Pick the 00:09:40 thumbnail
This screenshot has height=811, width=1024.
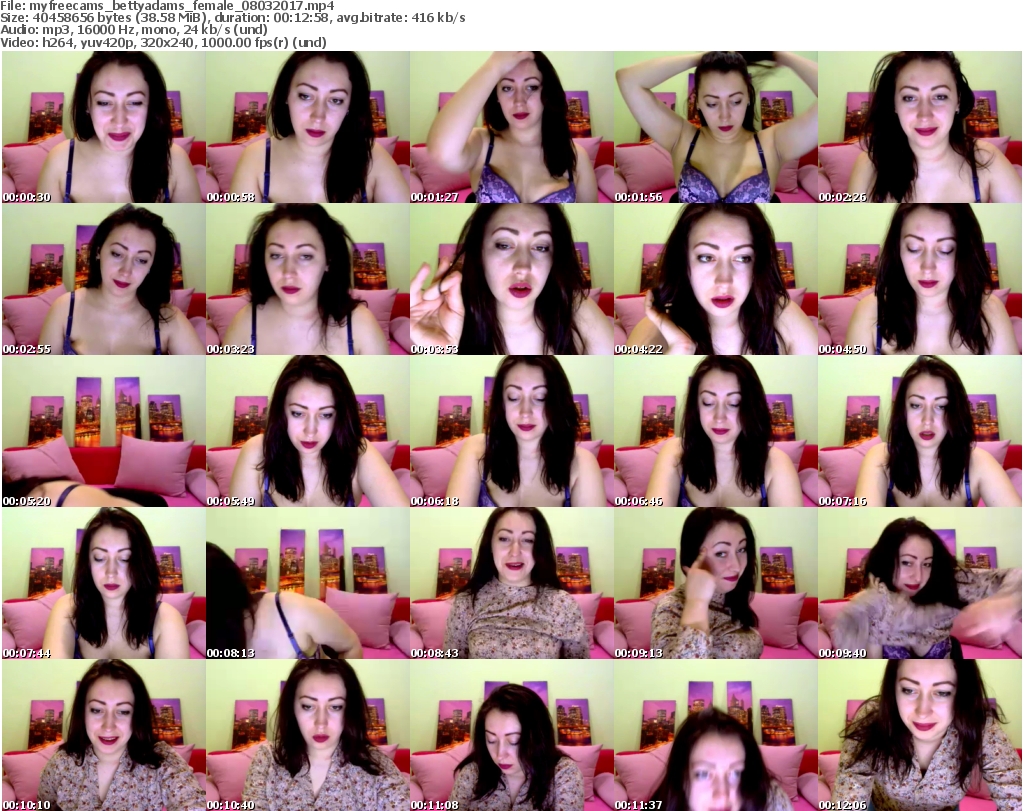(920, 583)
